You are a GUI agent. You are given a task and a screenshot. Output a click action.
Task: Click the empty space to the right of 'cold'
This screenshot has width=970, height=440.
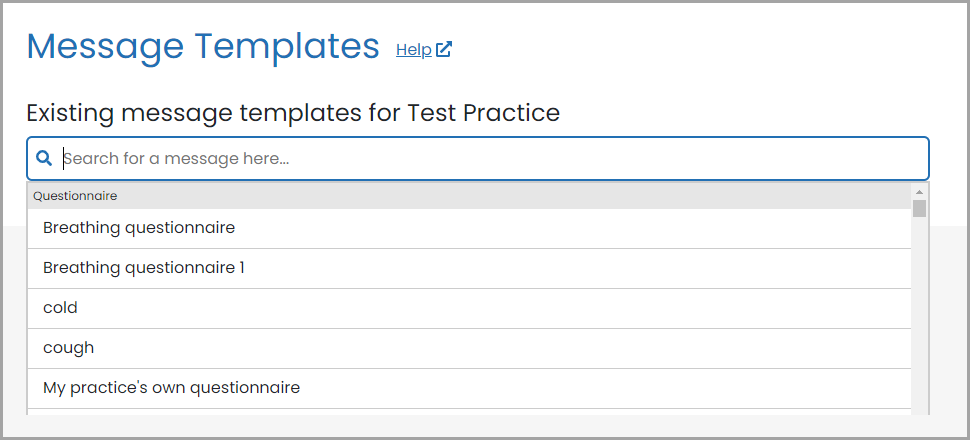(x=495, y=308)
